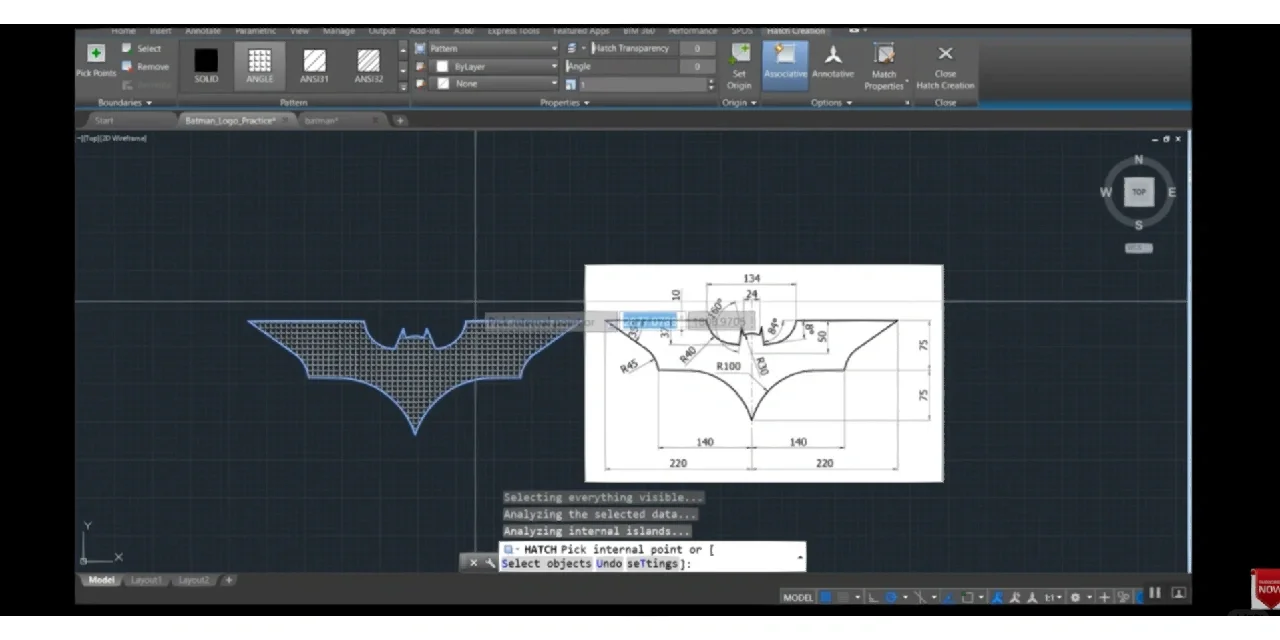Choose the ANSI31 hatch pattern
This screenshot has width=1280, height=640.
(315, 66)
